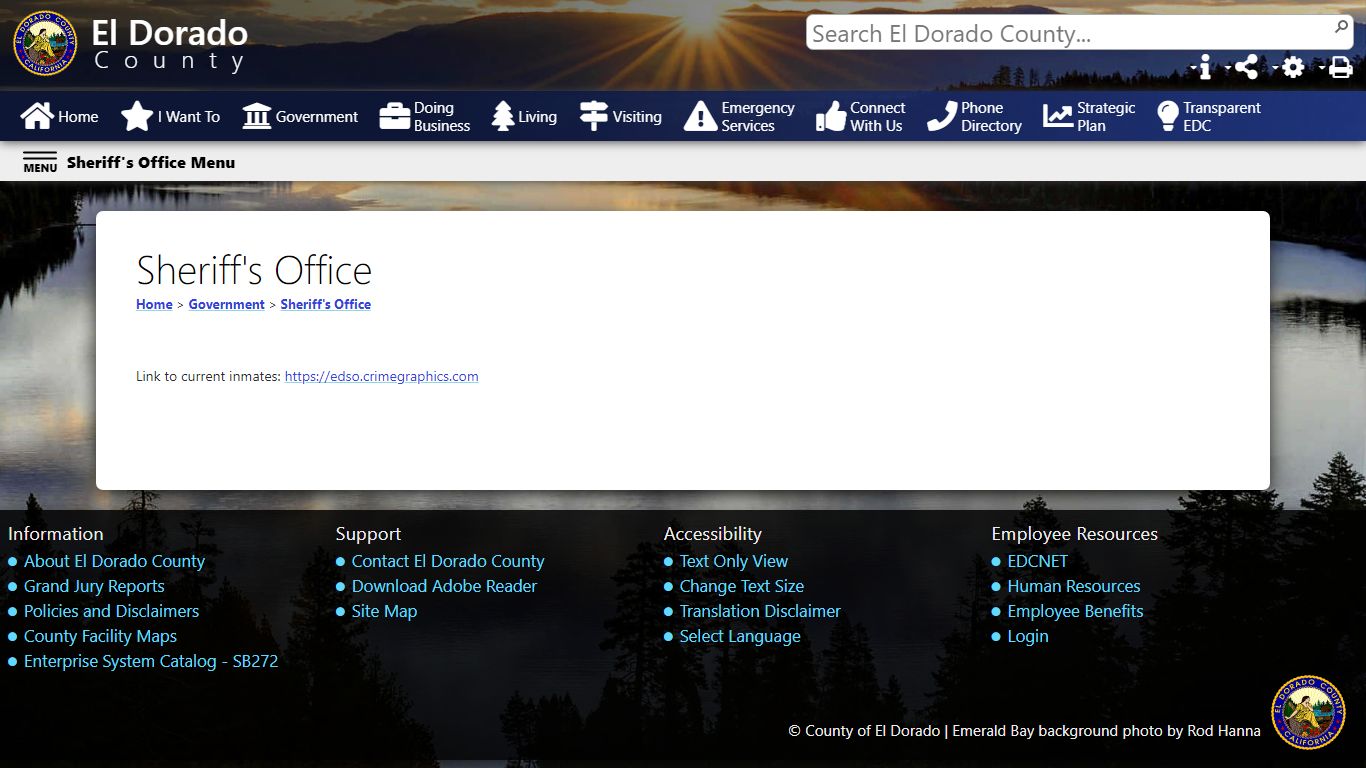The image size is (1366, 768).
Task: Open the info icon dropdown
Action: pos(1204,67)
